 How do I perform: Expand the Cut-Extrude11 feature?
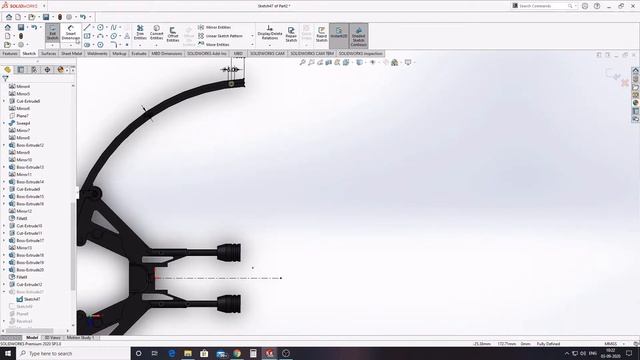4,233
